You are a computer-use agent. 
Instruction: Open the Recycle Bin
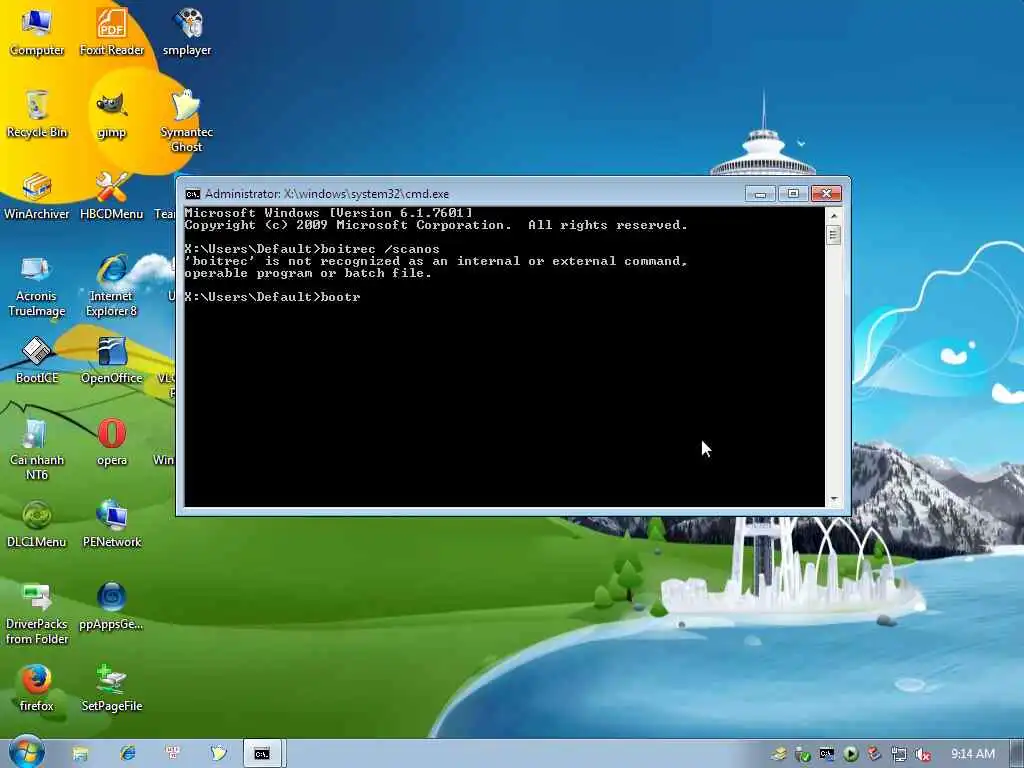[37, 114]
